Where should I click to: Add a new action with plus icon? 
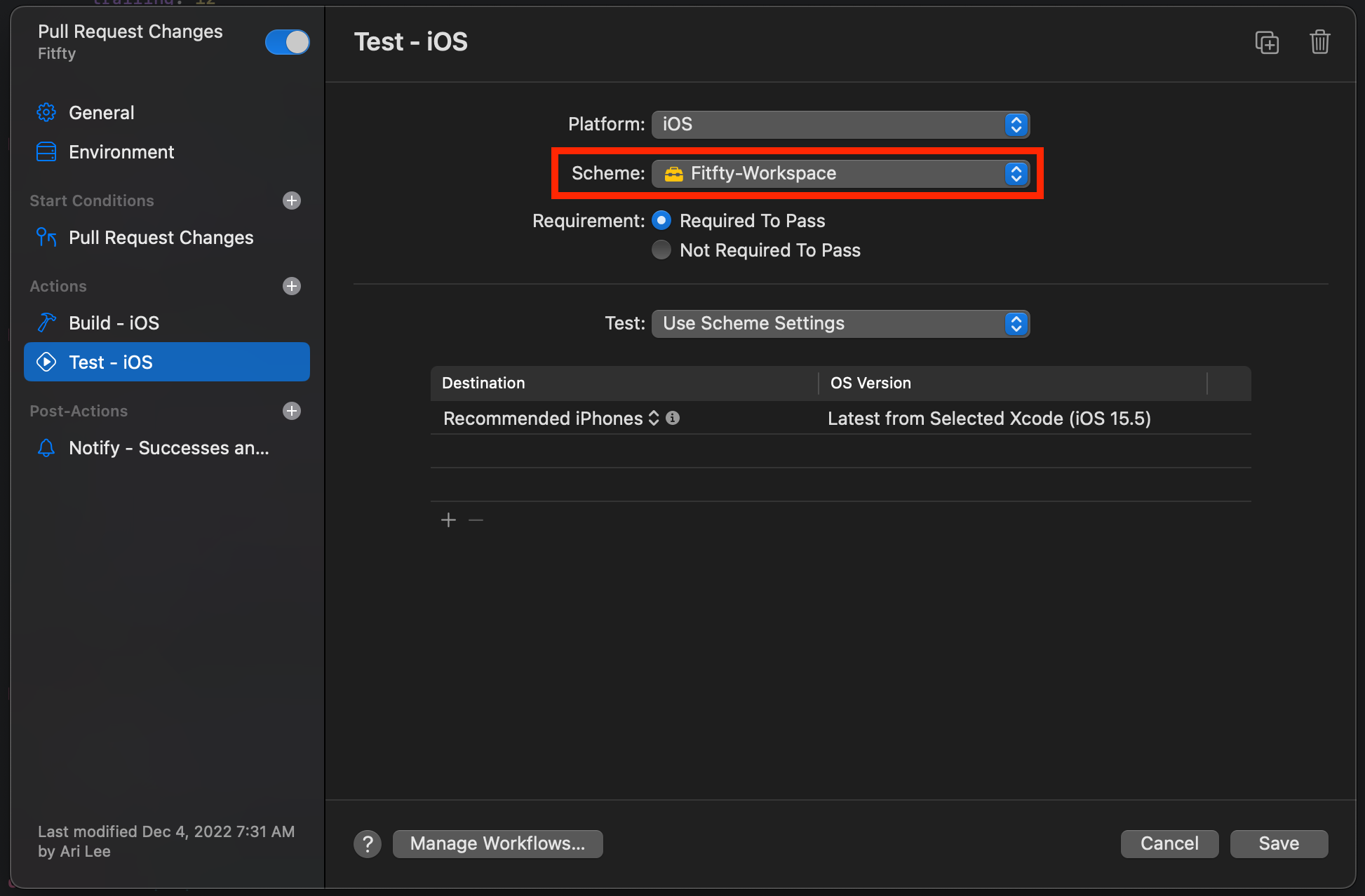pyautogui.click(x=292, y=286)
